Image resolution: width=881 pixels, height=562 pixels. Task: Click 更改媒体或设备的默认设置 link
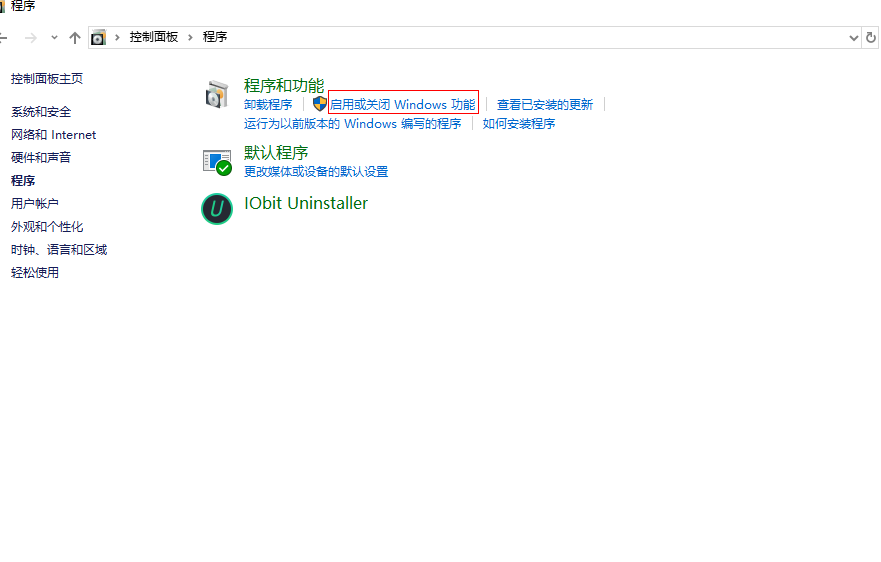pyautogui.click(x=316, y=171)
